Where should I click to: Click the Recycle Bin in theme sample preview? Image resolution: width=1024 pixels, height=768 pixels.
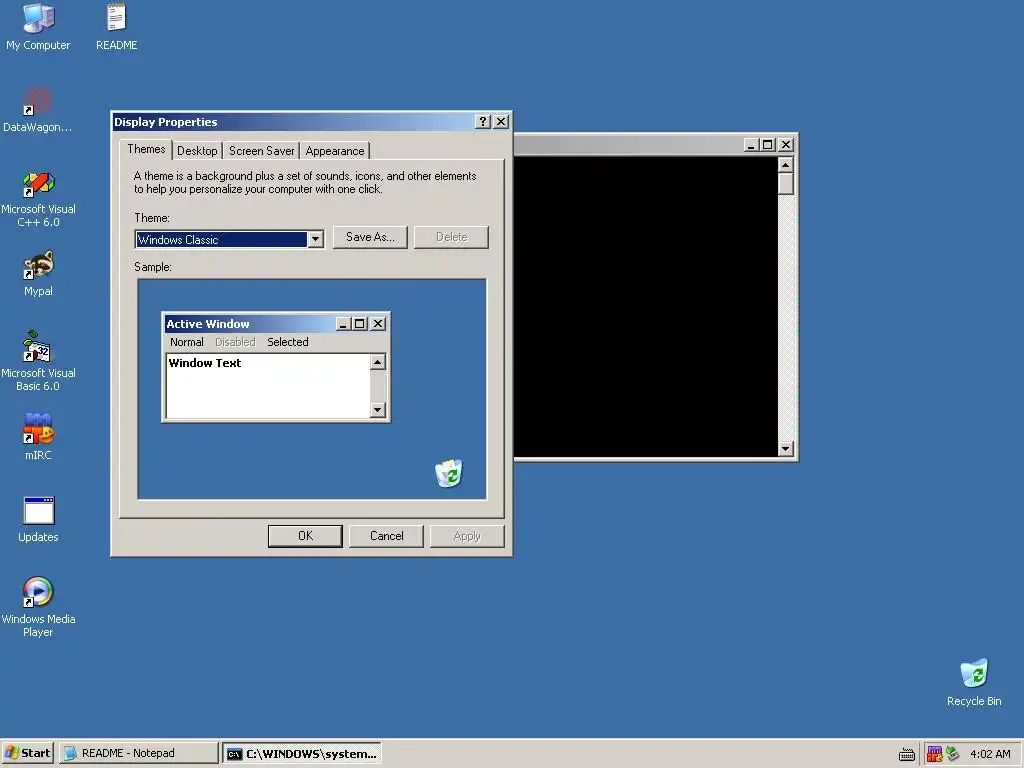pos(449,473)
